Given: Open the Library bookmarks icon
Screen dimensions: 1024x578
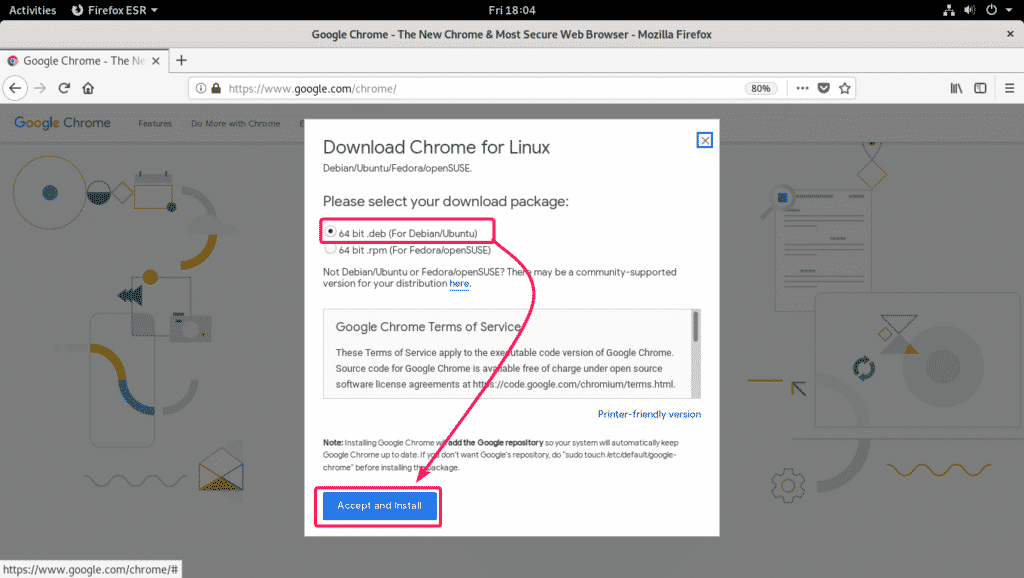Looking at the screenshot, I should coord(956,88).
